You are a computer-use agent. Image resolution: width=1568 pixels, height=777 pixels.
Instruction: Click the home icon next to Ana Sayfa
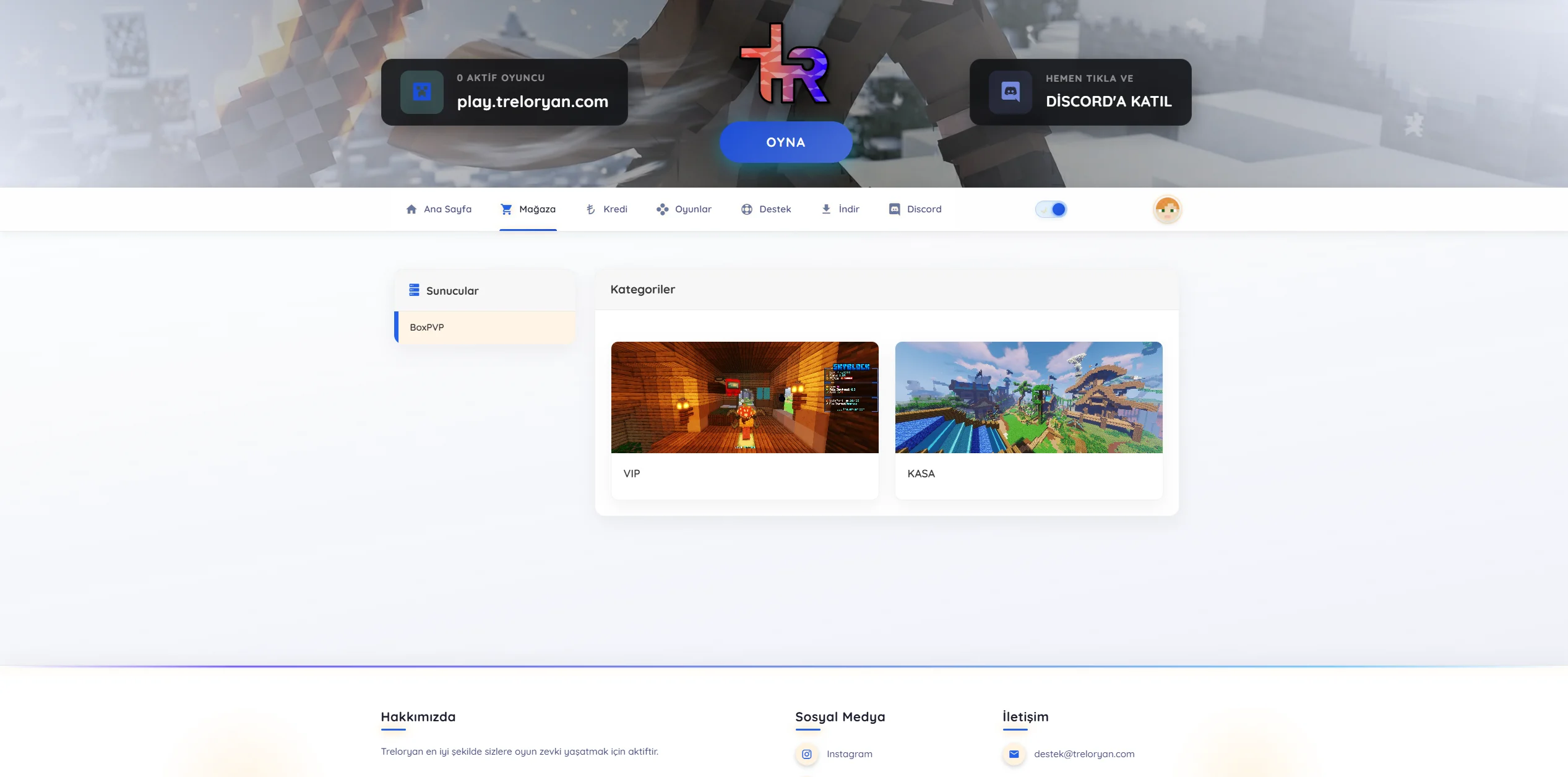click(x=411, y=209)
